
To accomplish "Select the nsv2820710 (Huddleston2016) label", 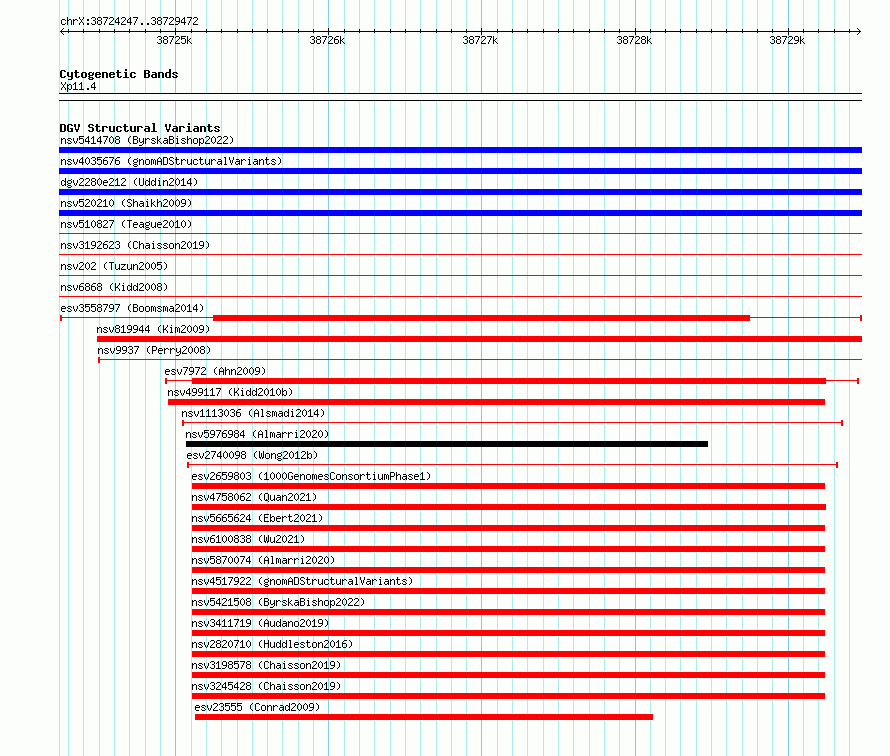I will (272, 644).
